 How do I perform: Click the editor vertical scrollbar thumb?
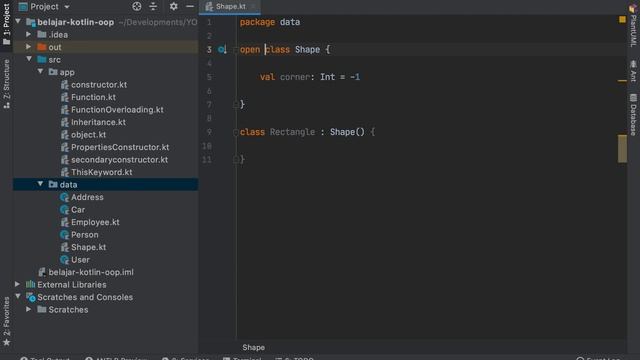click(622, 149)
